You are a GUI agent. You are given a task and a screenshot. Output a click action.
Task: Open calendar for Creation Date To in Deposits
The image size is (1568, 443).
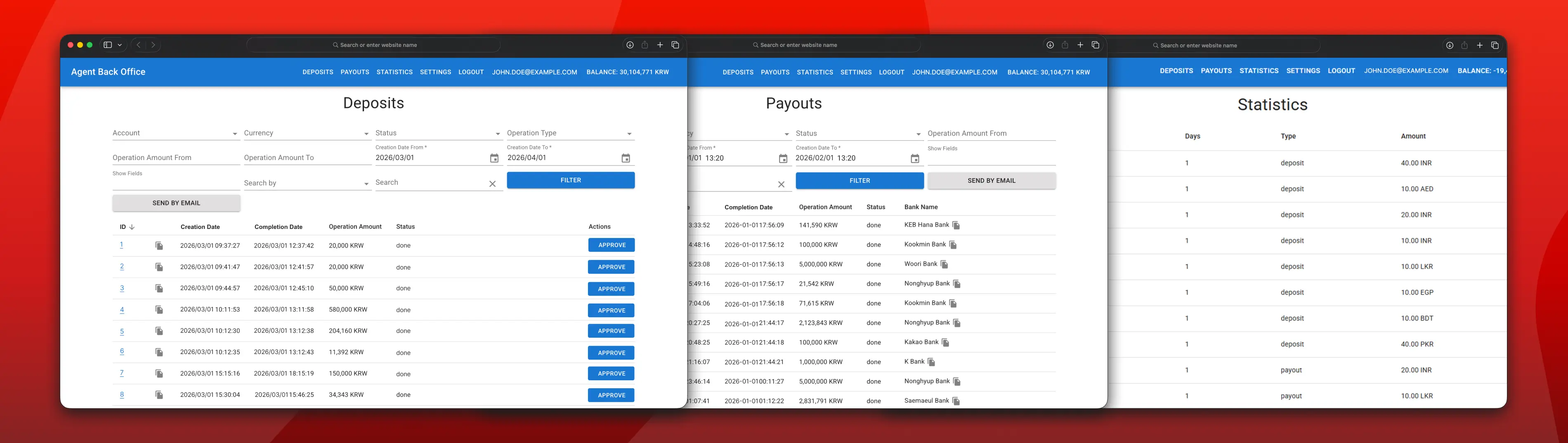(626, 158)
